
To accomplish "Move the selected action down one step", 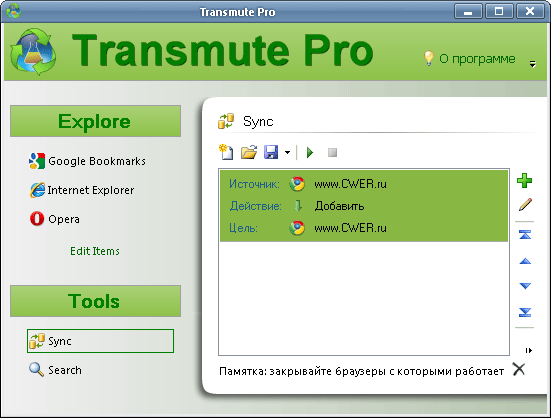I will point(525,286).
